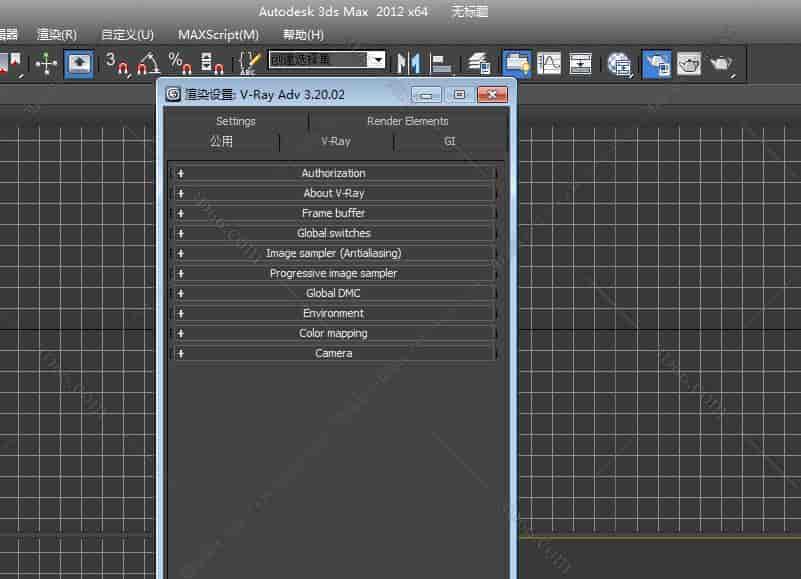This screenshot has width=801, height=579.
Task: Click the Render Production teapot icon
Action: [721, 64]
